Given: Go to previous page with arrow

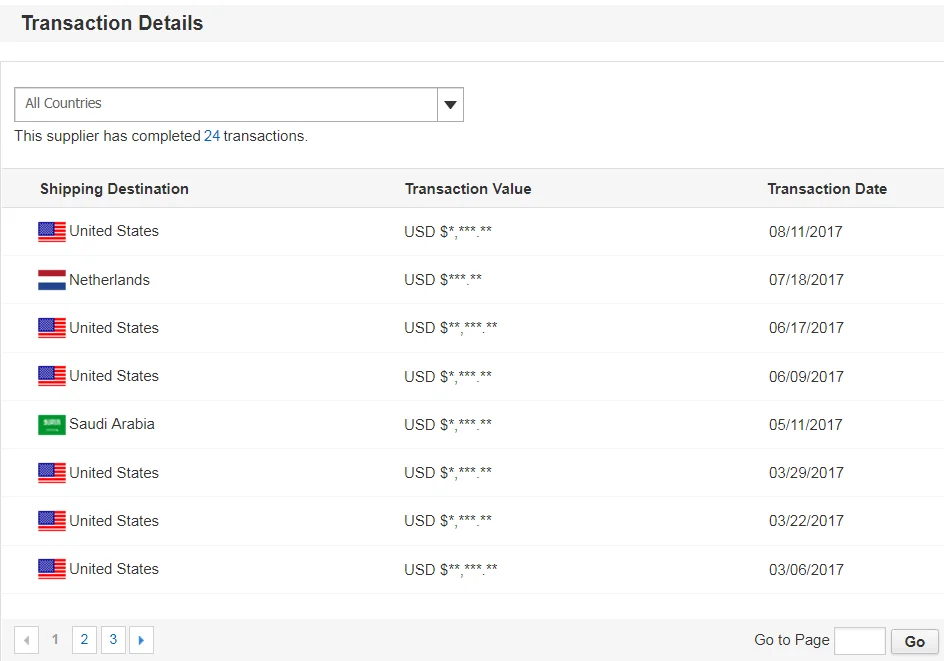Looking at the screenshot, I should pos(27,640).
